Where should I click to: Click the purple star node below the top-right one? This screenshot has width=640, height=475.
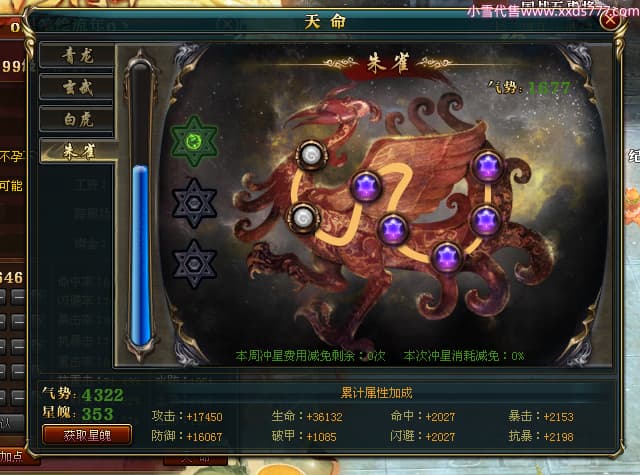click(485, 221)
